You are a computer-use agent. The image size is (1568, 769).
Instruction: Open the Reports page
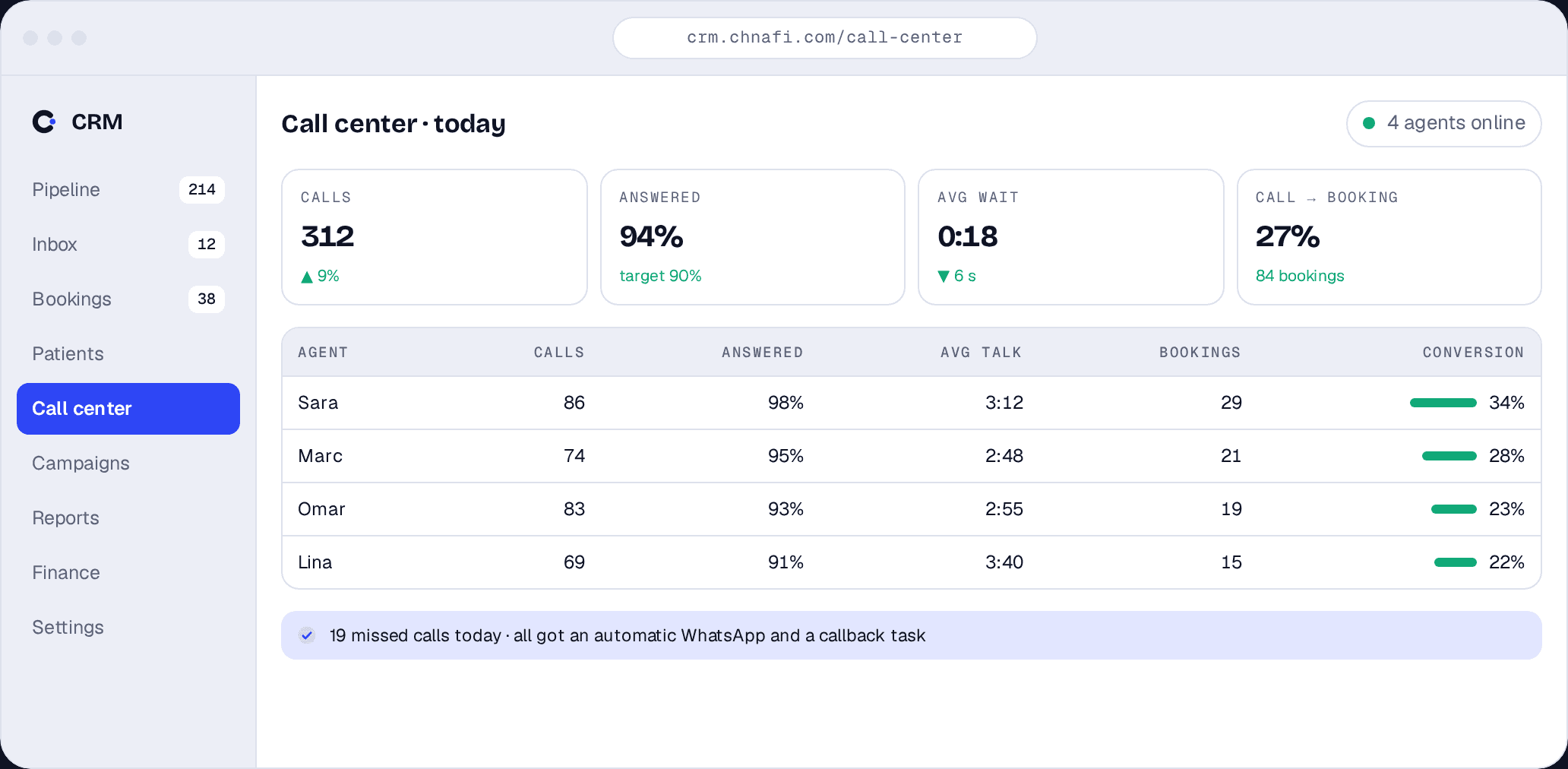(x=128, y=517)
